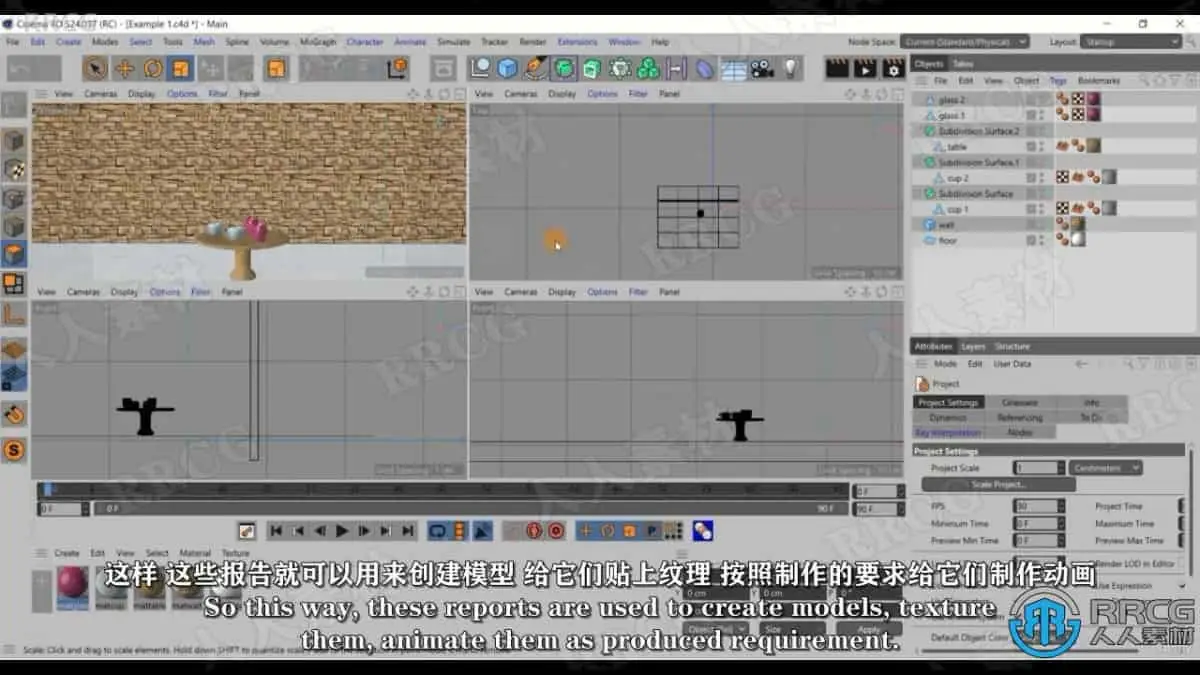Open the MoGraph menu
Screen dimensions: 1200x675
[318, 42]
